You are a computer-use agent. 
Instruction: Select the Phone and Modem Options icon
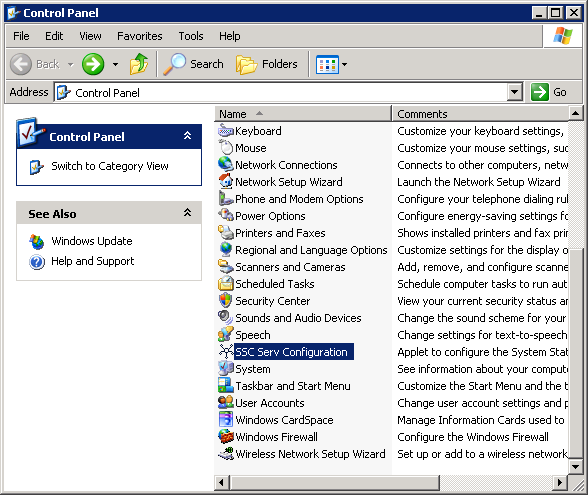pyautogui.click(x=226, y=199)
